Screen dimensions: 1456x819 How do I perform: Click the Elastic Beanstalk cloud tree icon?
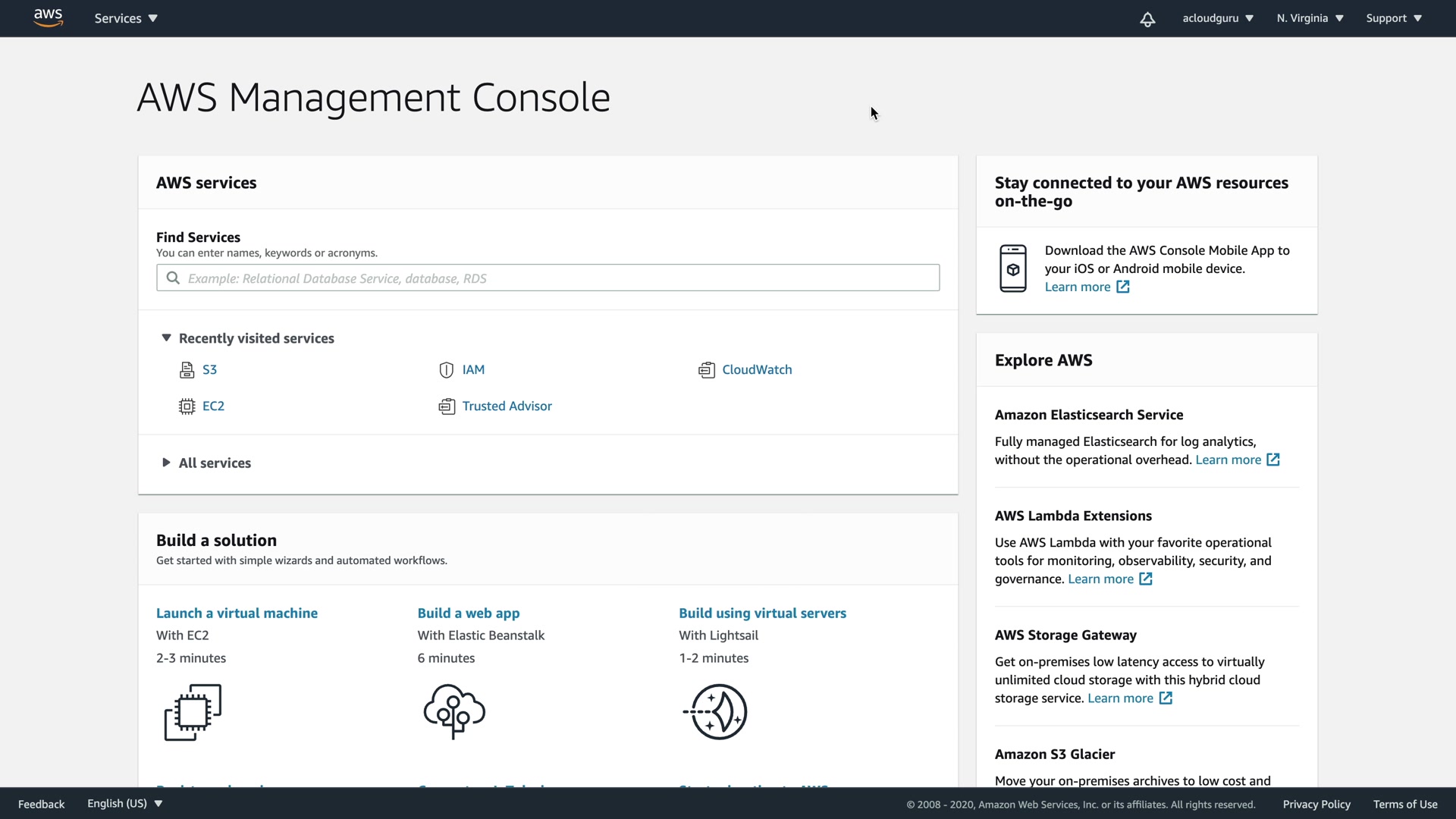[454, 711]
